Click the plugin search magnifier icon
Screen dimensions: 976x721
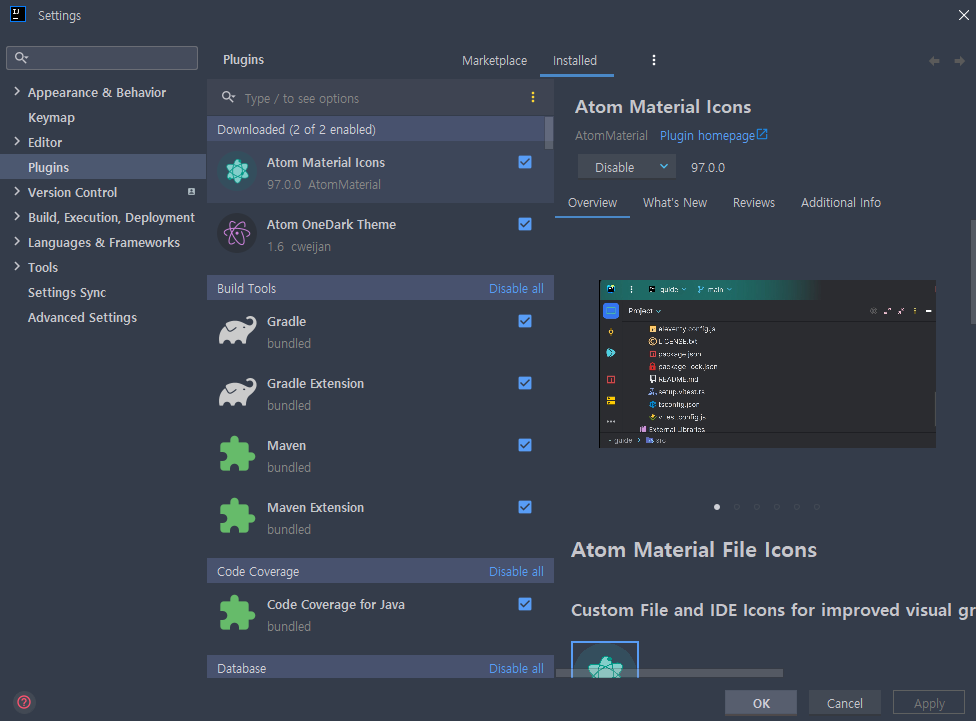[228, 97]
